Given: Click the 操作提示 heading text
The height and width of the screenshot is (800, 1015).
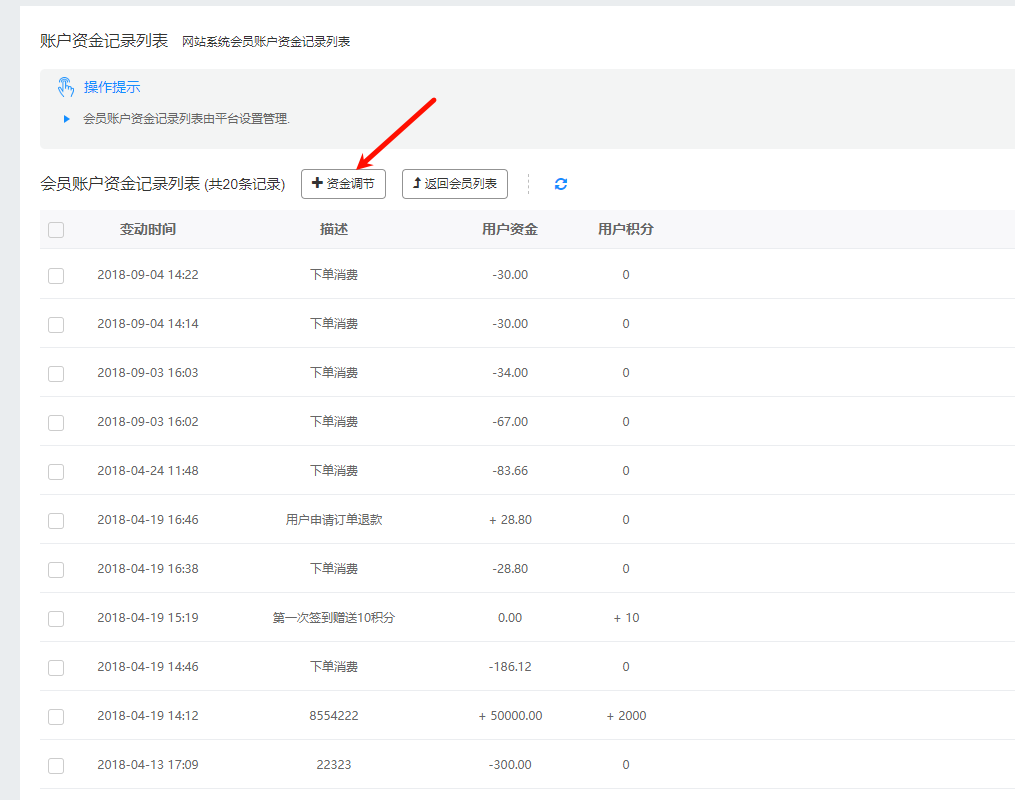Looking at the screenshot, I should tap(112, 87).
